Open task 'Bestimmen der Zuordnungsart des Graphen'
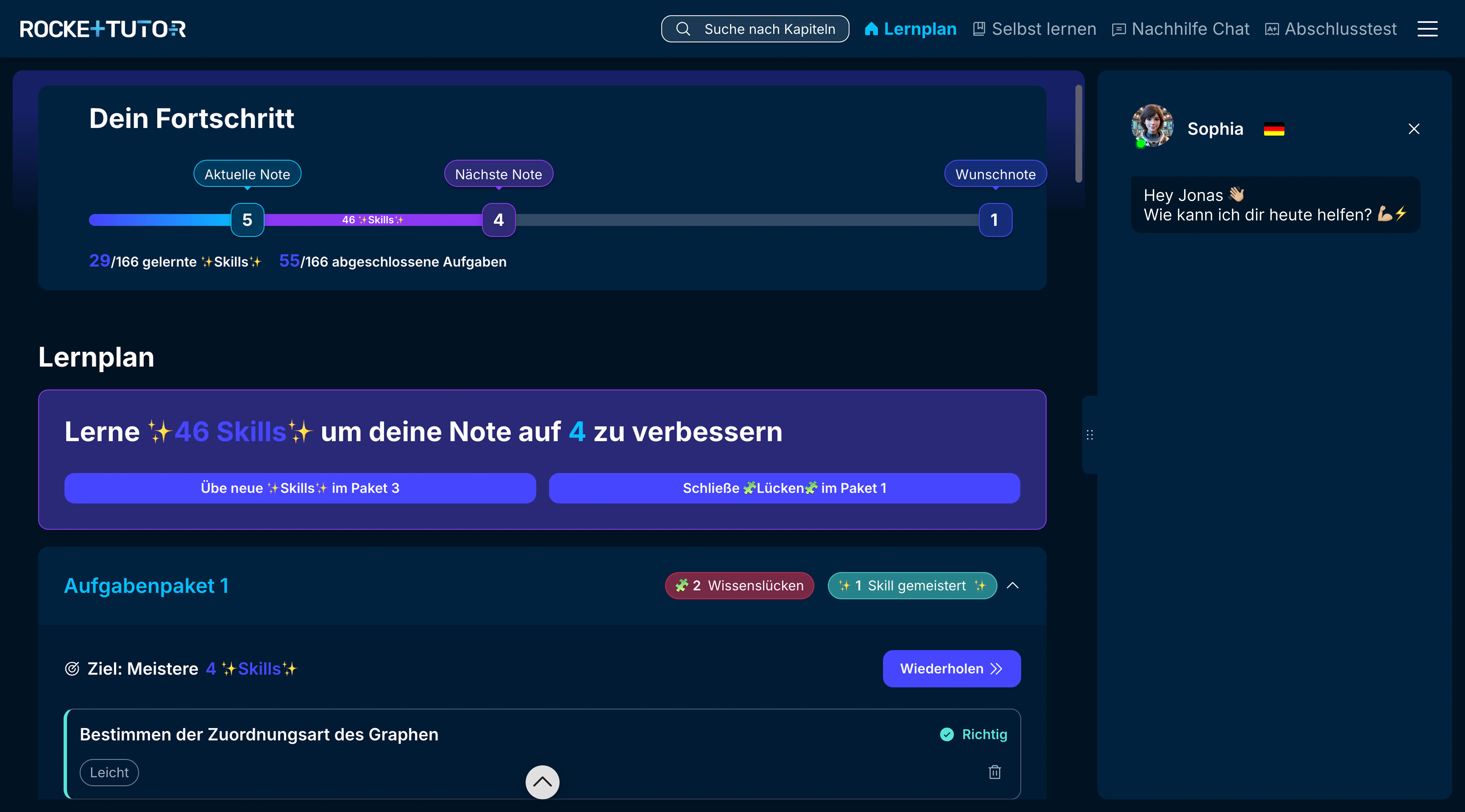This screenshot has width=1465, height=812. pyautogui.click(x=543, y=754)
